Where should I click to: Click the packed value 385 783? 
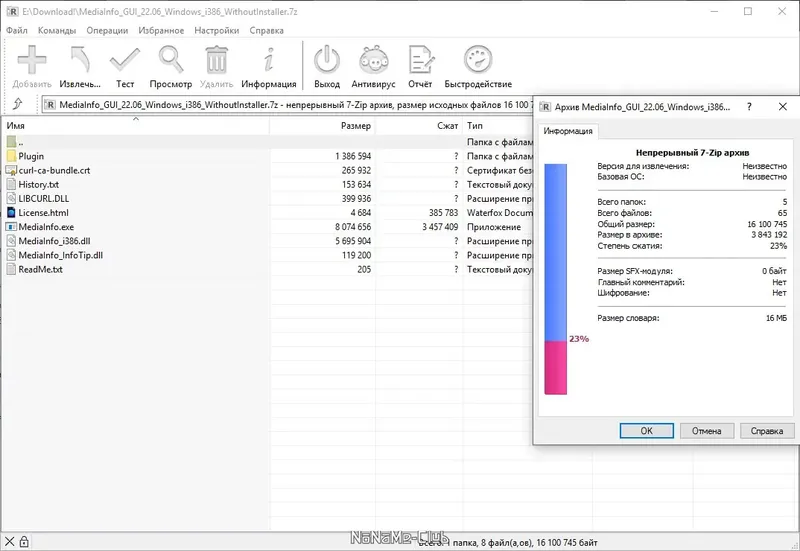click(443, 213)
